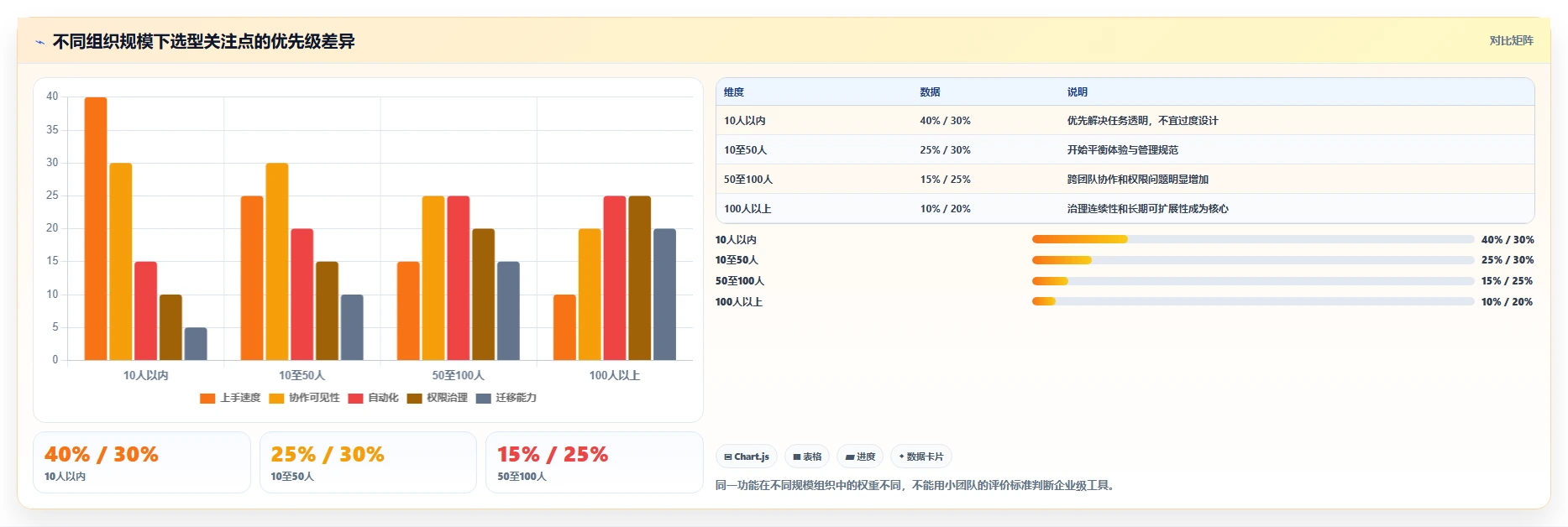Click the 迁移能力 bar for 100人以上
The image size is (1568, 527).
(x=665, y=295)
